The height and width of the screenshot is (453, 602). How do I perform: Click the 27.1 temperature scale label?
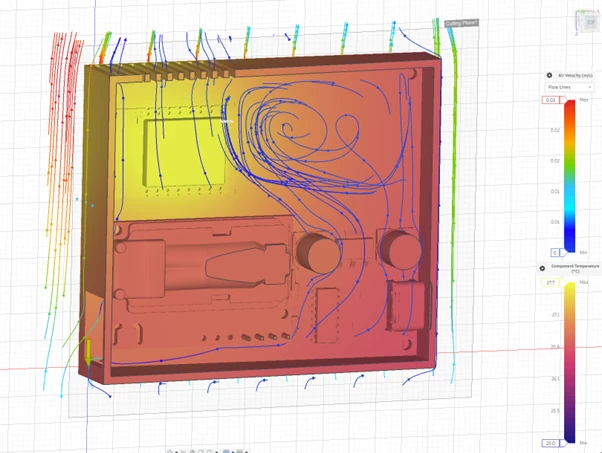click(555, 315)
